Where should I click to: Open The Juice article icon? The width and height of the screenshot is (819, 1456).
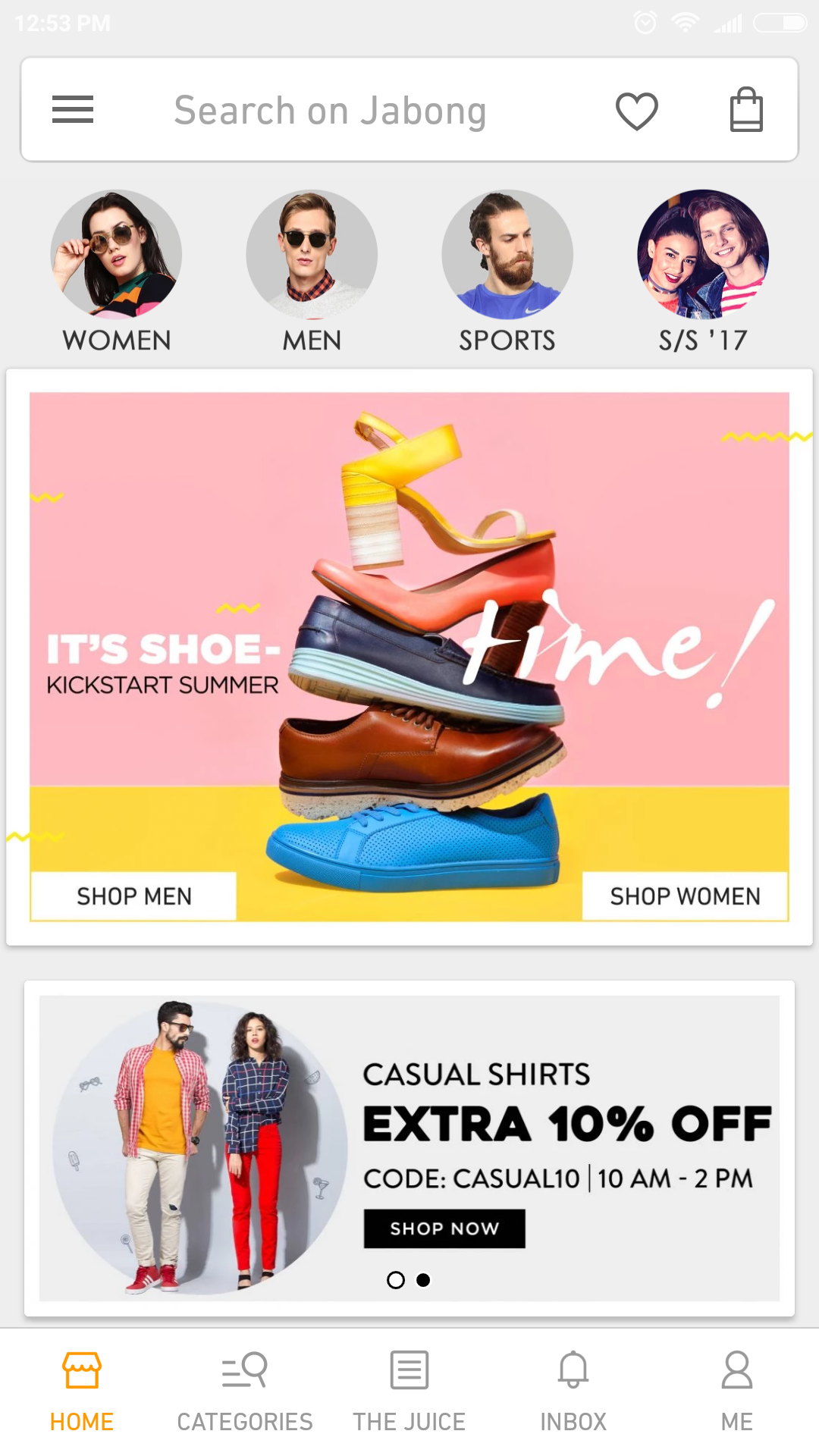409,1370
